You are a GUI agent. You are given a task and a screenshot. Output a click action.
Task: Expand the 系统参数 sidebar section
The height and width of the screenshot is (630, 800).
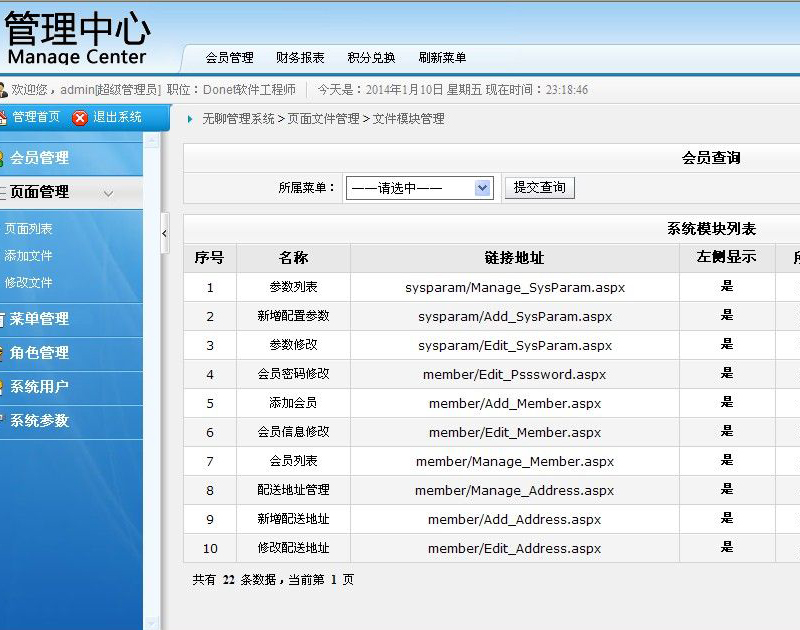[40, 421]
